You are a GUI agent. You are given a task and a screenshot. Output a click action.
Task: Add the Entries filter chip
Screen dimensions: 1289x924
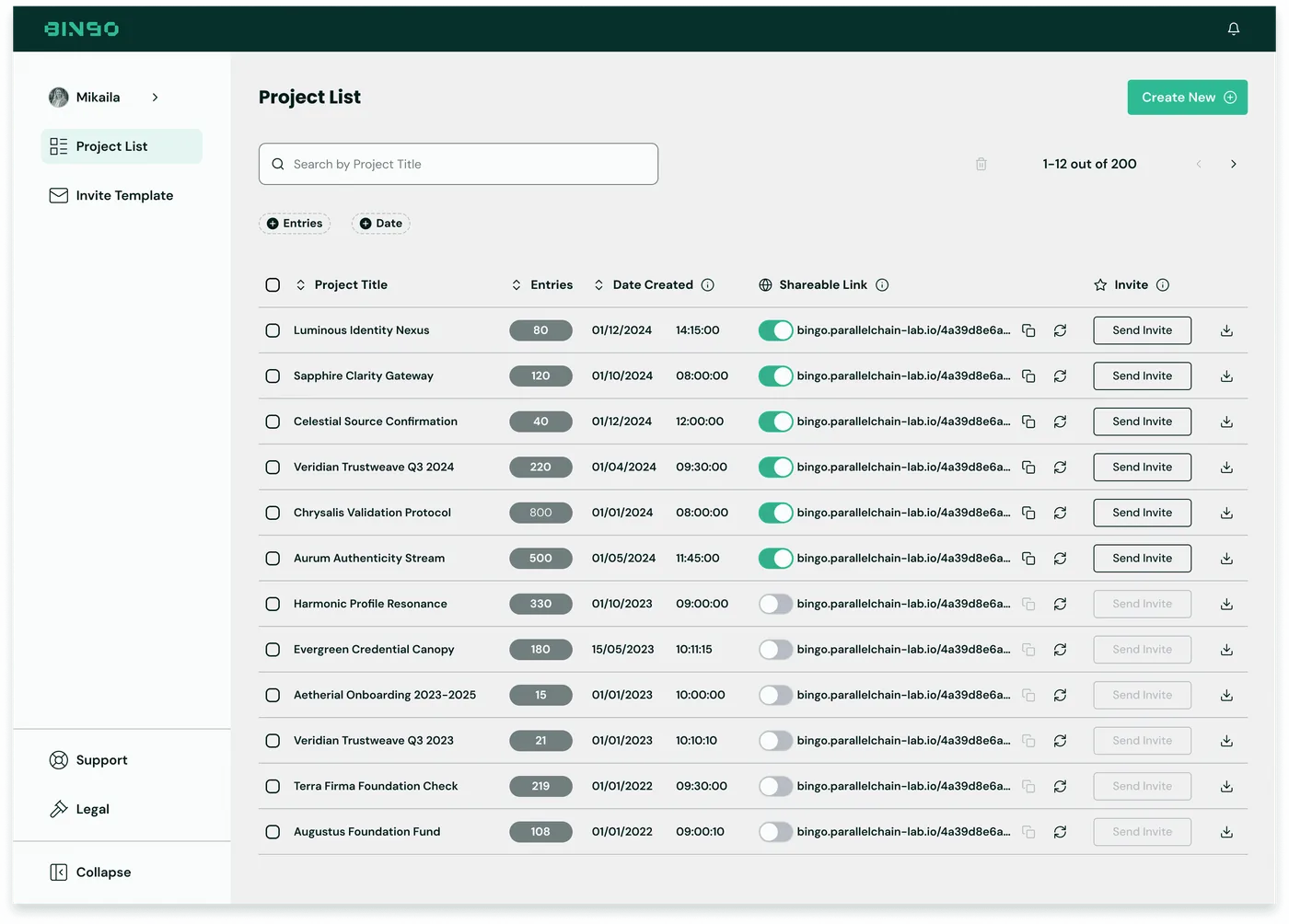click(x=295, y=224)
